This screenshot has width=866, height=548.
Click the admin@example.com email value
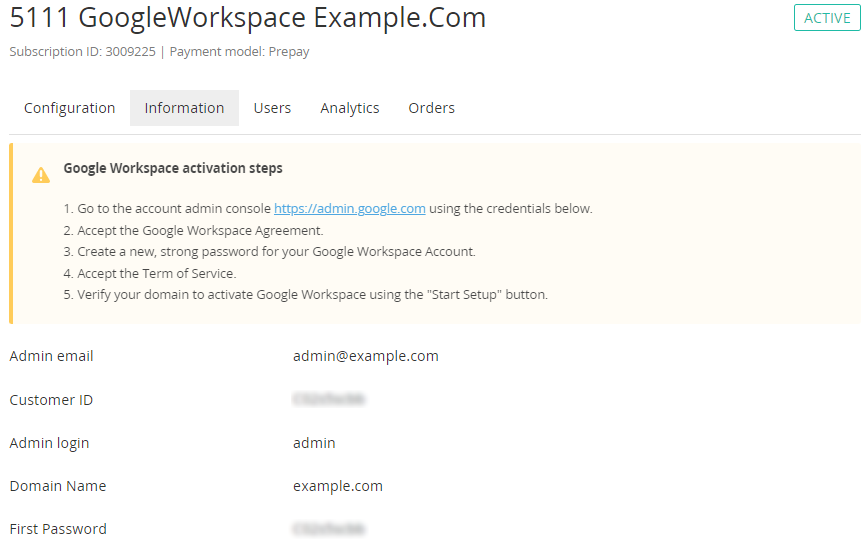pos(365,356)
